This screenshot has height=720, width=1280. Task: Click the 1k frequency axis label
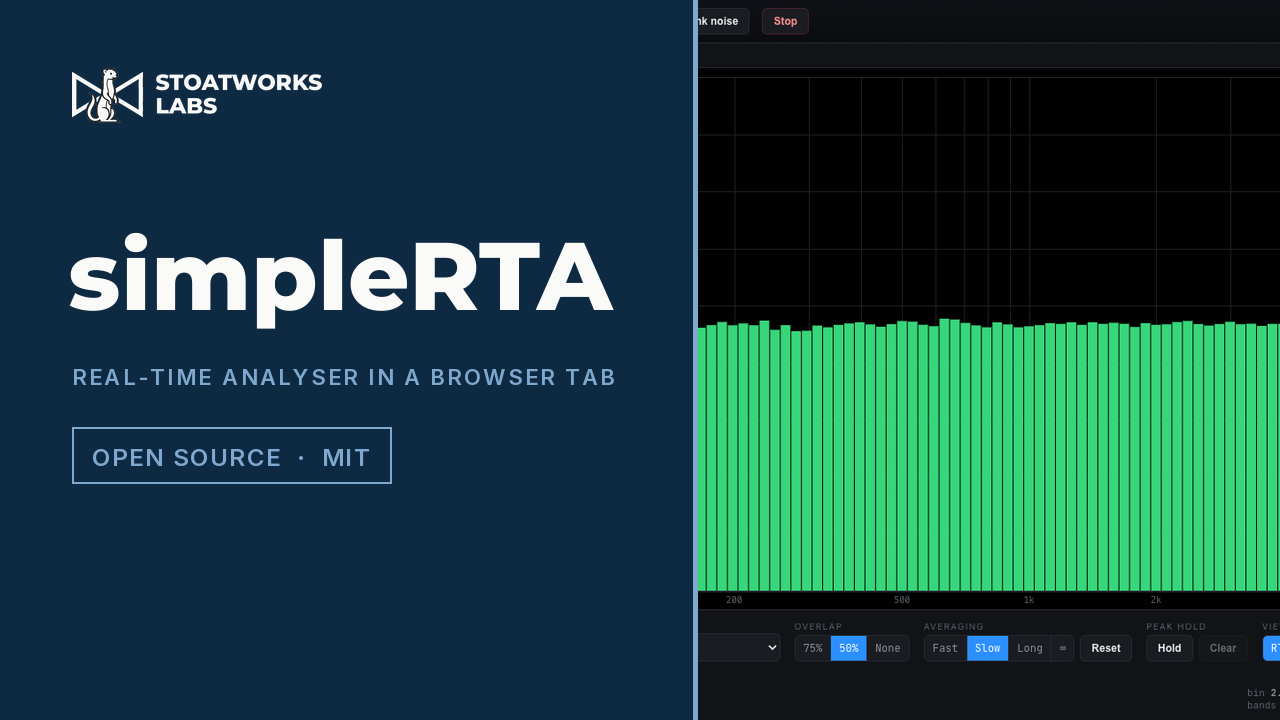(x=1029, y=600)
